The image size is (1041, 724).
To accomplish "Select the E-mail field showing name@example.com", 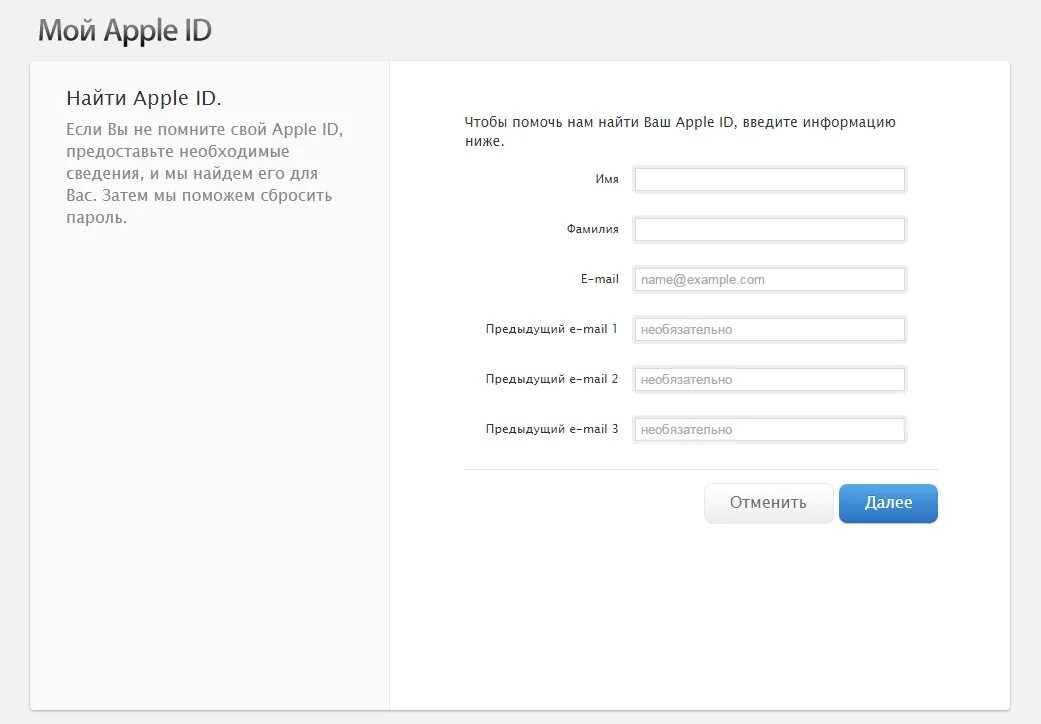I will pos(769,279).
